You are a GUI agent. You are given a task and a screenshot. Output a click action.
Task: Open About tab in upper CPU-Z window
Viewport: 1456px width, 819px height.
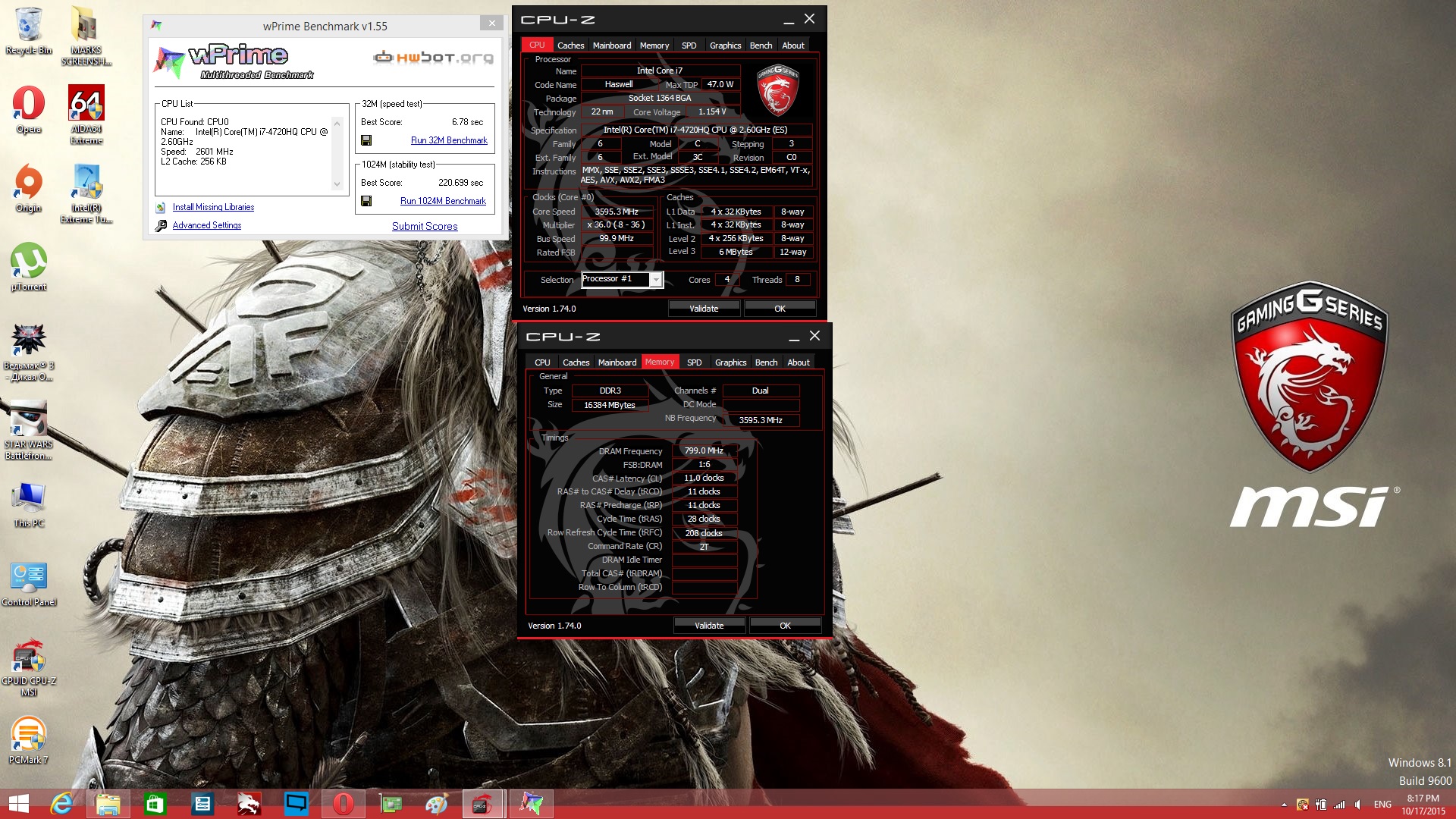click(793, 45)
